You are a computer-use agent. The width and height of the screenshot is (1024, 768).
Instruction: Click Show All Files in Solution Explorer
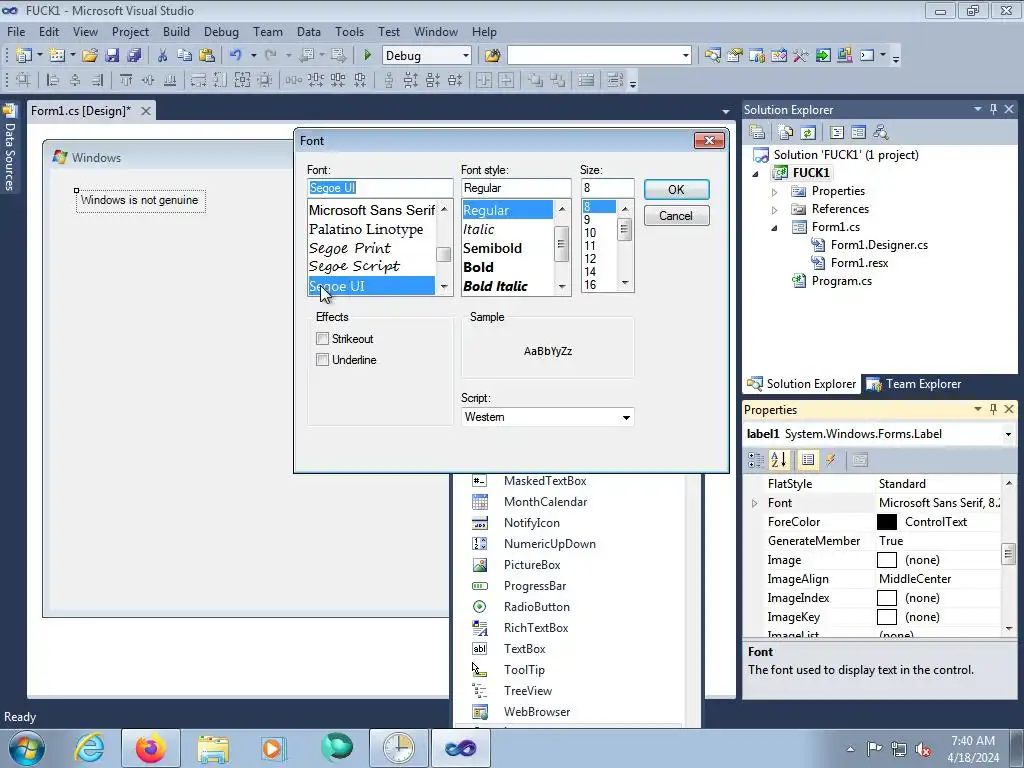(x=786, y=133)
